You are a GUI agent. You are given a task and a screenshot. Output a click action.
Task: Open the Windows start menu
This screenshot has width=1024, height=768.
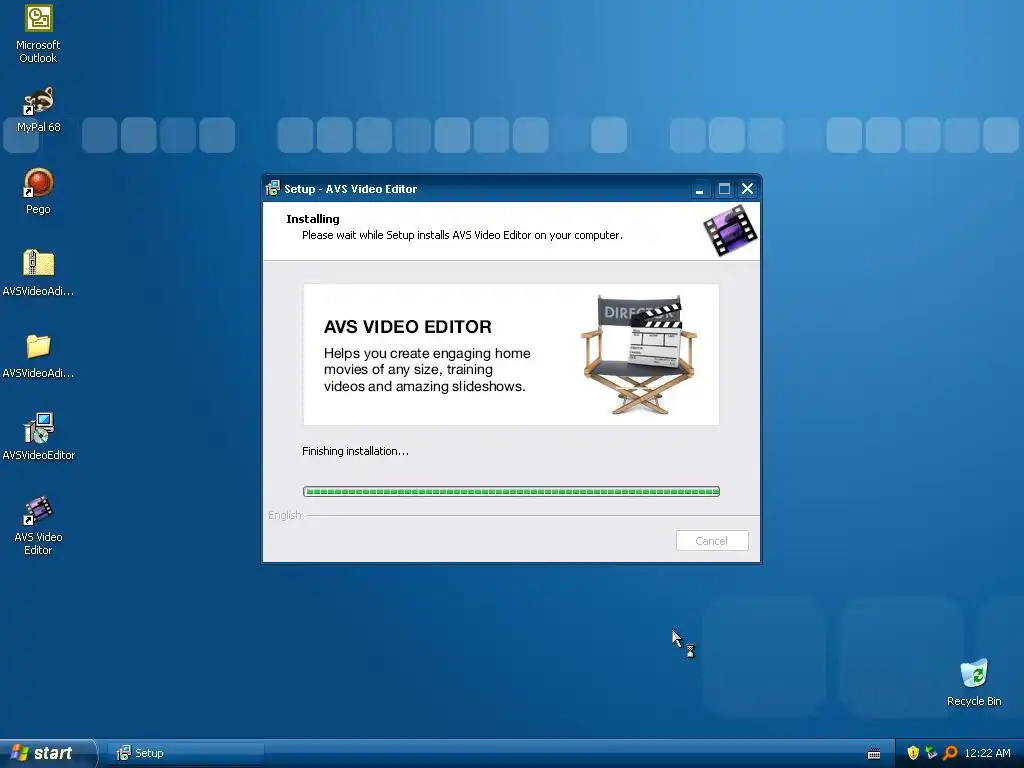point(48,753)
